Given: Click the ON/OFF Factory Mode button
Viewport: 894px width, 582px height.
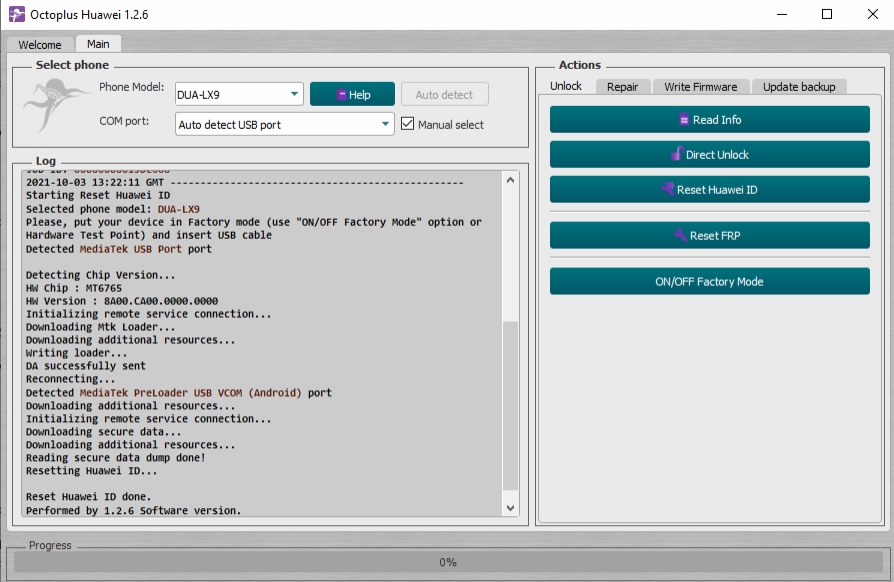Looking at the screenshot, I should click(x=710, y=282).
